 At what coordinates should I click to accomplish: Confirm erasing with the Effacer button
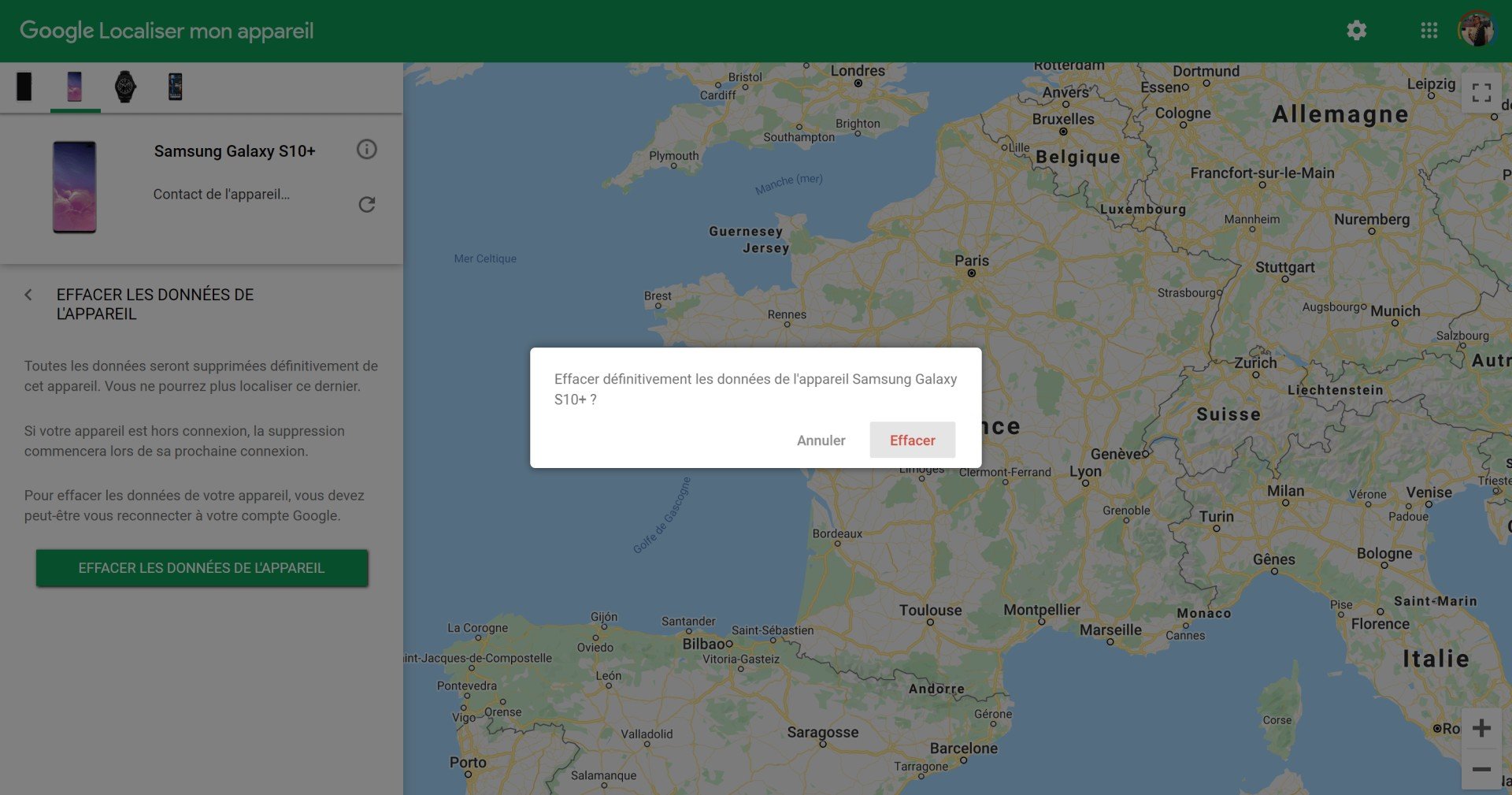click(913, 440)
